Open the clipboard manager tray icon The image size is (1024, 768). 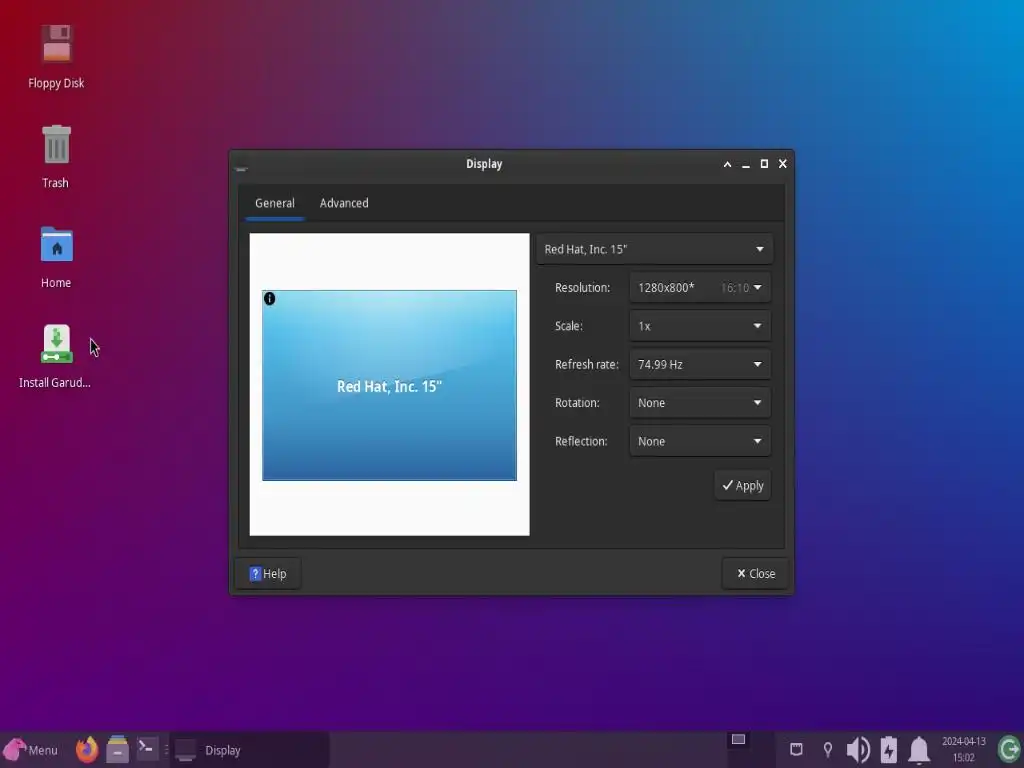click(x=796, y=749)
